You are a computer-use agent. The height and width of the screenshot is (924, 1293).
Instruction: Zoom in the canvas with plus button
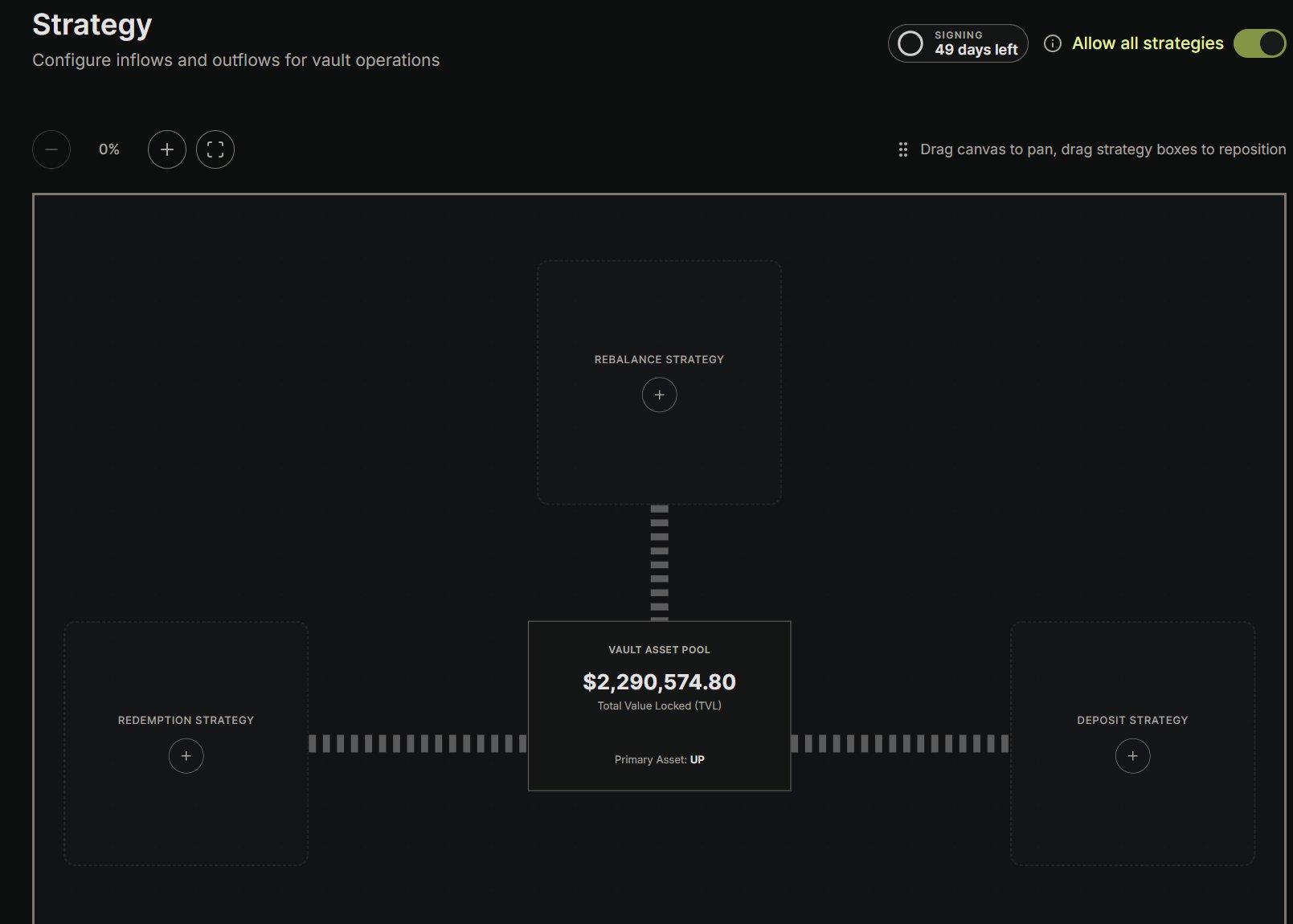point(167,149)
